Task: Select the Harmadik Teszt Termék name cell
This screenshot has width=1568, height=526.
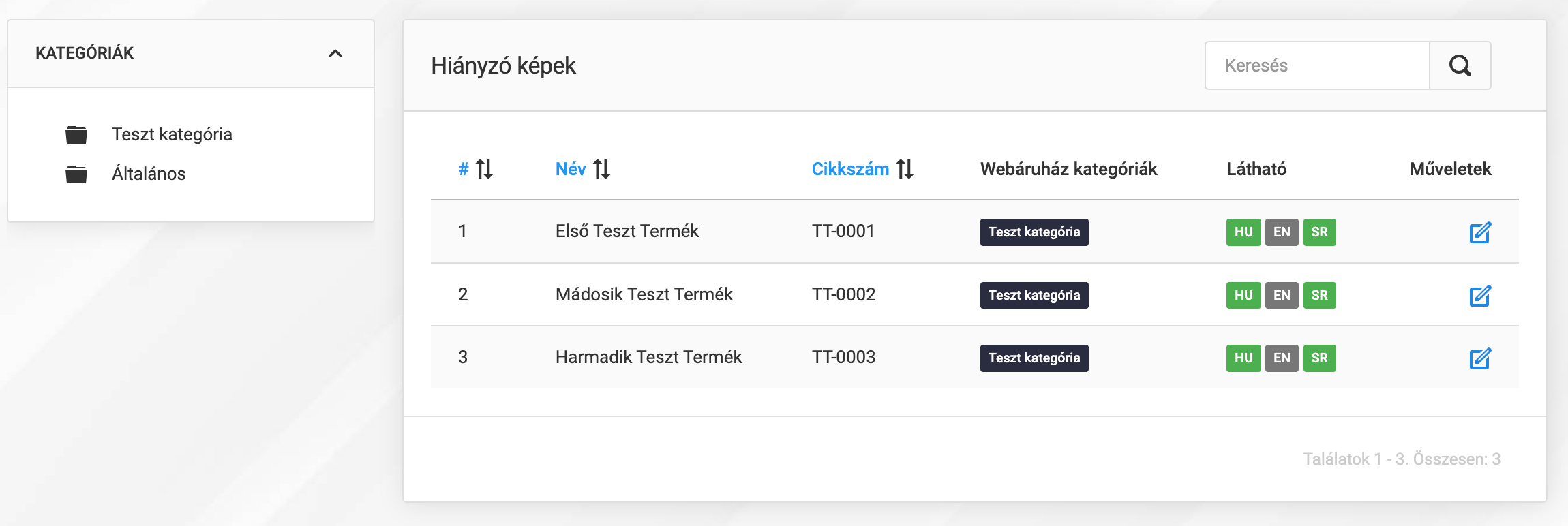Action: pyautogui.click(x=649, y=357)
